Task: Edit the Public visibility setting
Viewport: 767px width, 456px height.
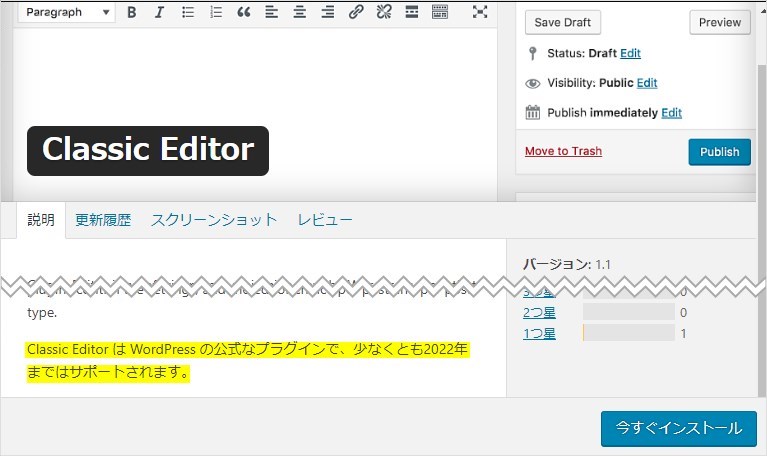Action: pos(647,83)
